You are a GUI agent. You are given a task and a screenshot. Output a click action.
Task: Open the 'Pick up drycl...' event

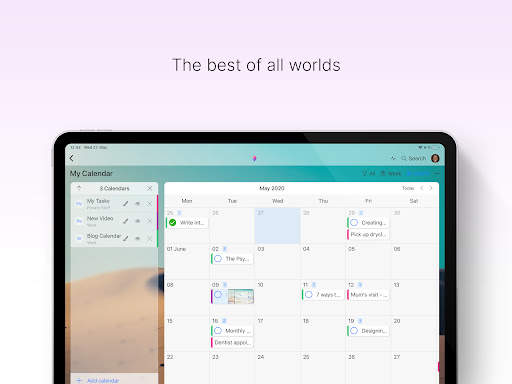click(x=368, y=234)
